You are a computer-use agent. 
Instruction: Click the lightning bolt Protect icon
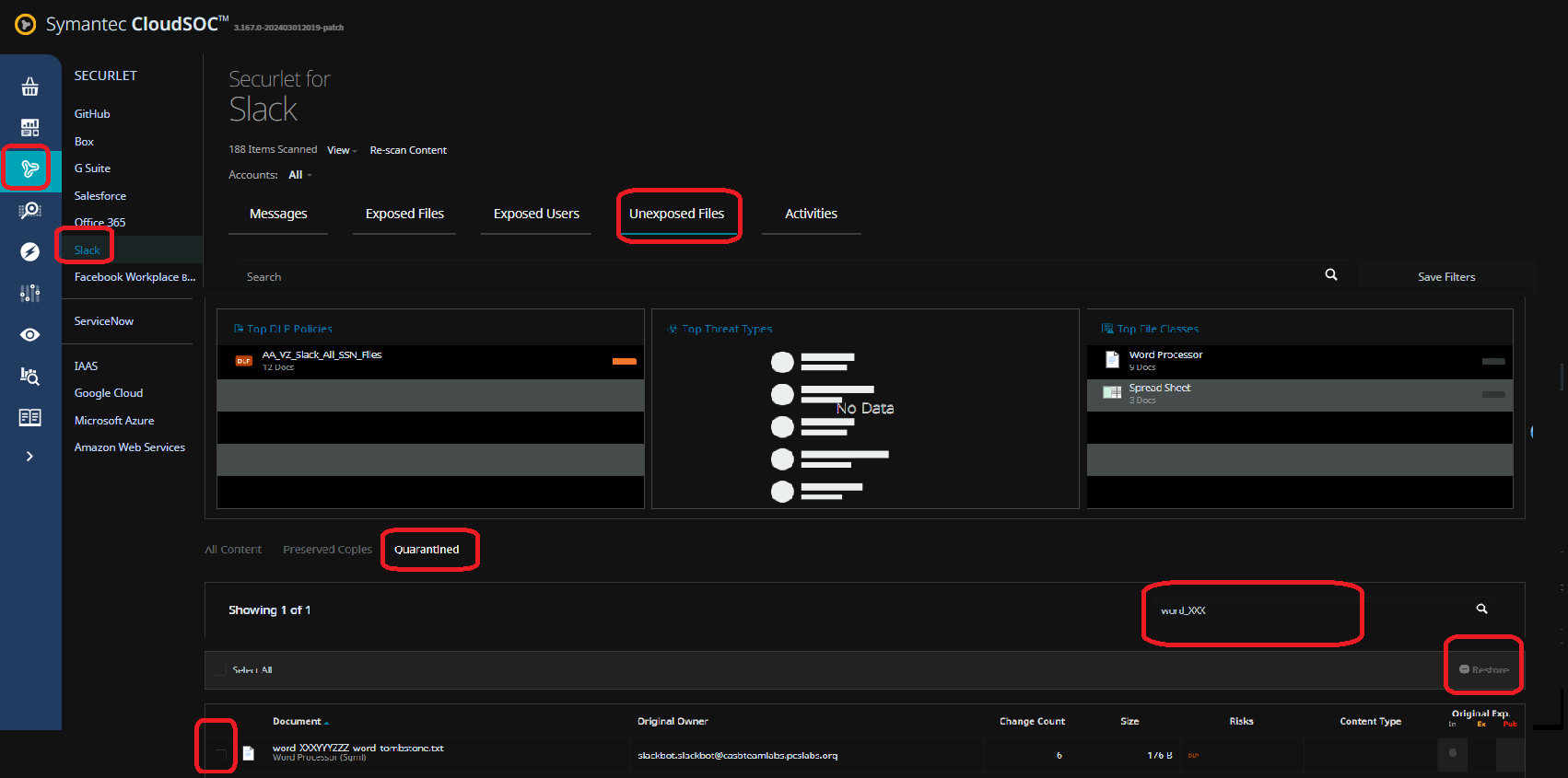point(29,251)
